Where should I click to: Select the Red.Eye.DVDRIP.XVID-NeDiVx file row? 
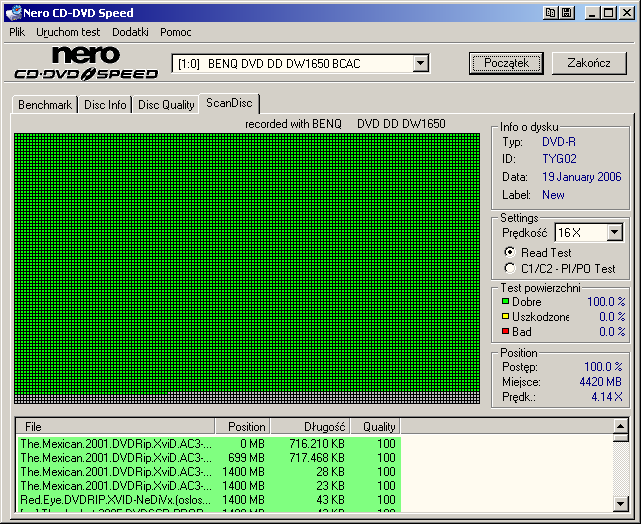(208, 499)
